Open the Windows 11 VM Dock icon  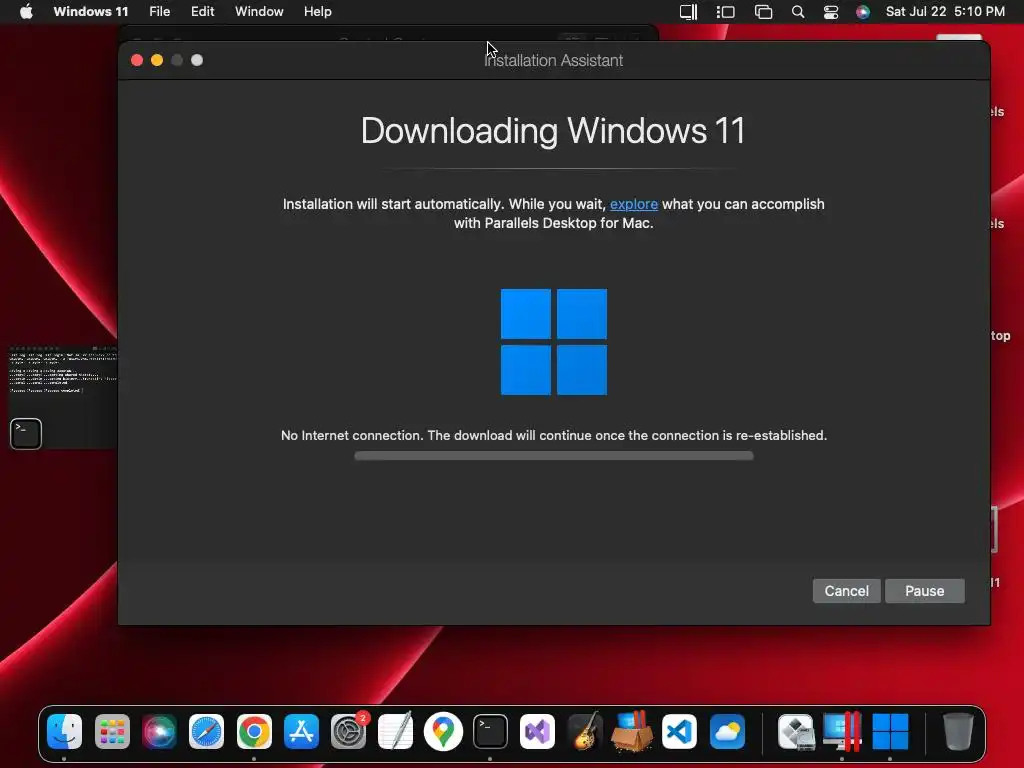(890, 731)
